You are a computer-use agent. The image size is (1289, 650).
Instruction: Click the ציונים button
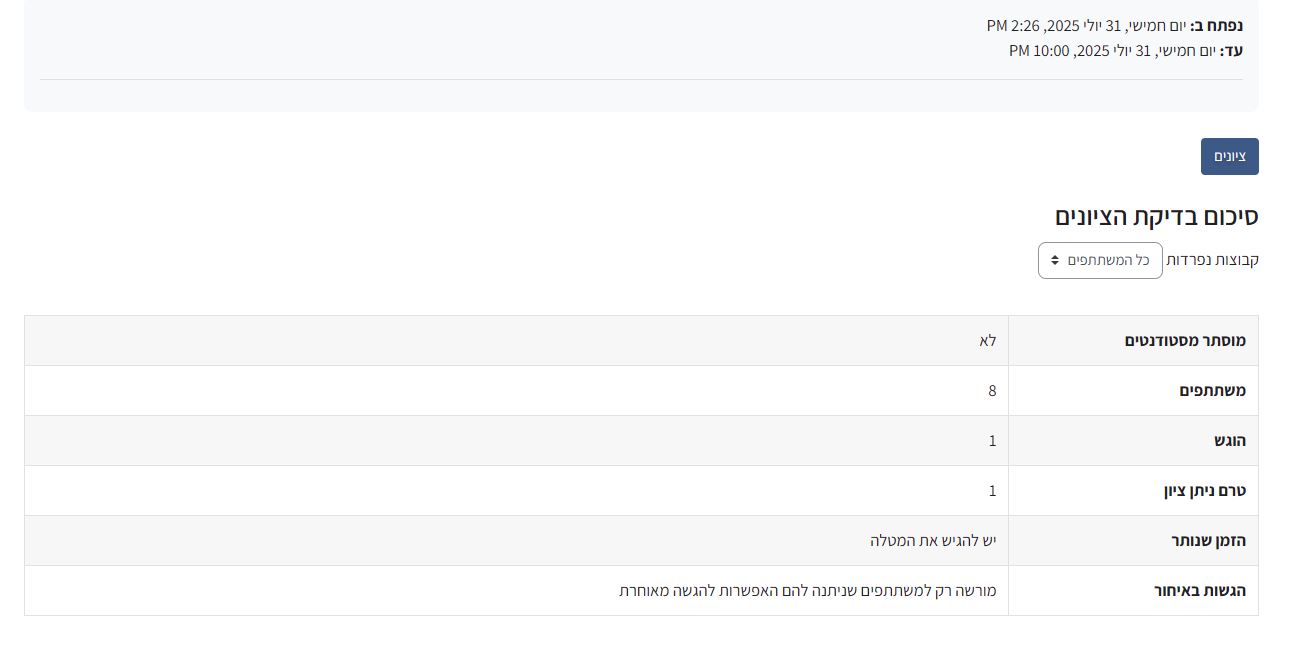(1229, 157)
